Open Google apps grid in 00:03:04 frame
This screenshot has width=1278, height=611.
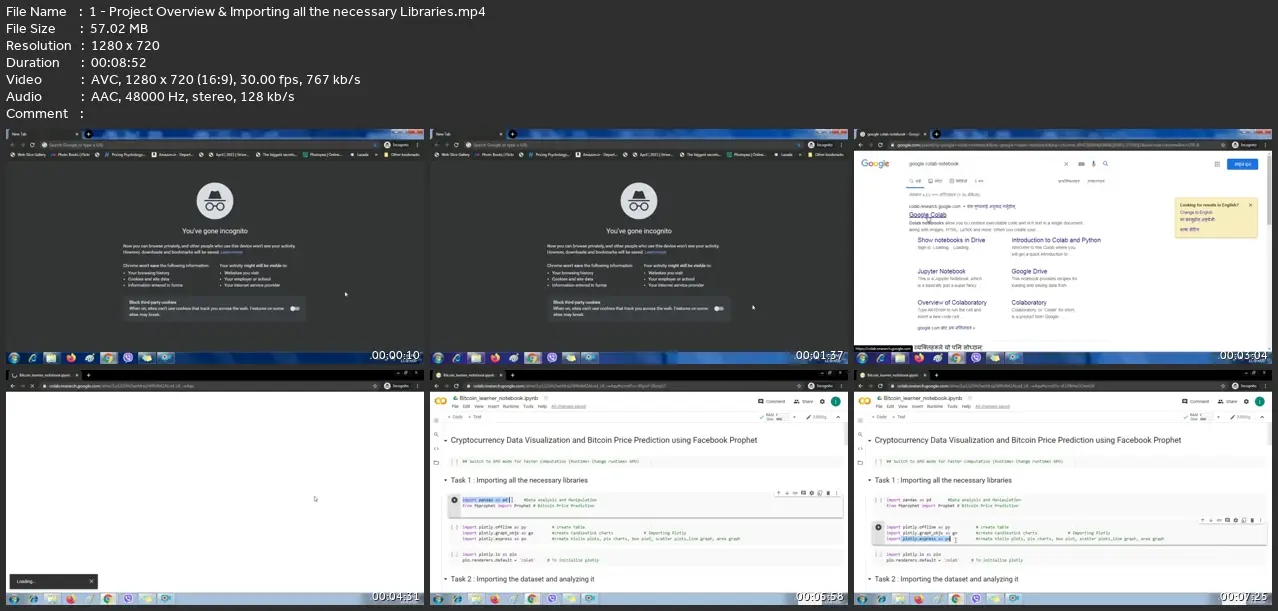tap(1217, 164)
